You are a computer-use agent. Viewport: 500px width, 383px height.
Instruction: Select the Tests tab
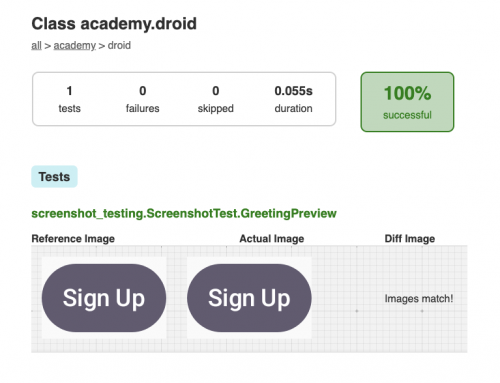click(54, 177)
